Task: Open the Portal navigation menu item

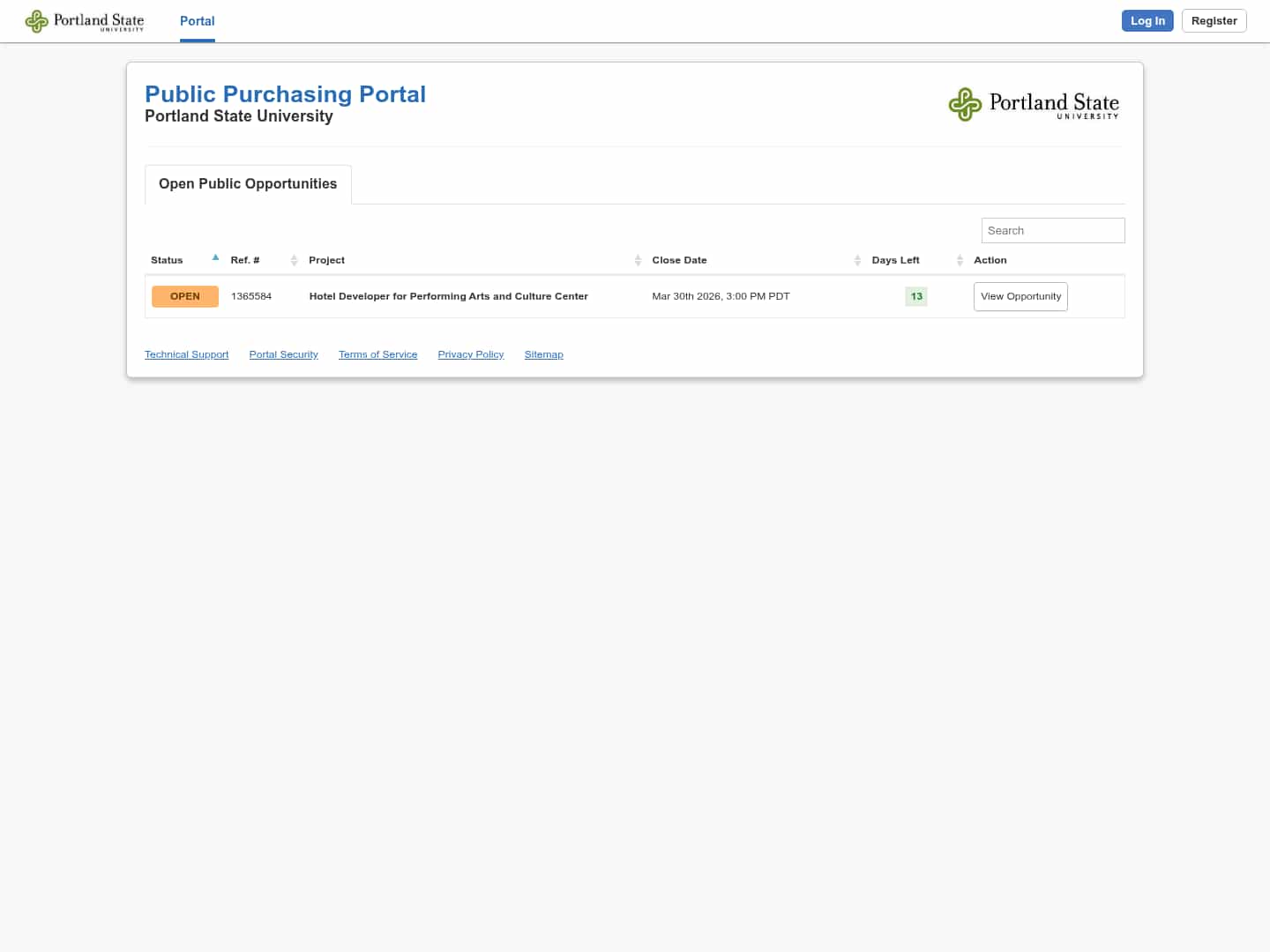Action: click(x=198, y=21)
